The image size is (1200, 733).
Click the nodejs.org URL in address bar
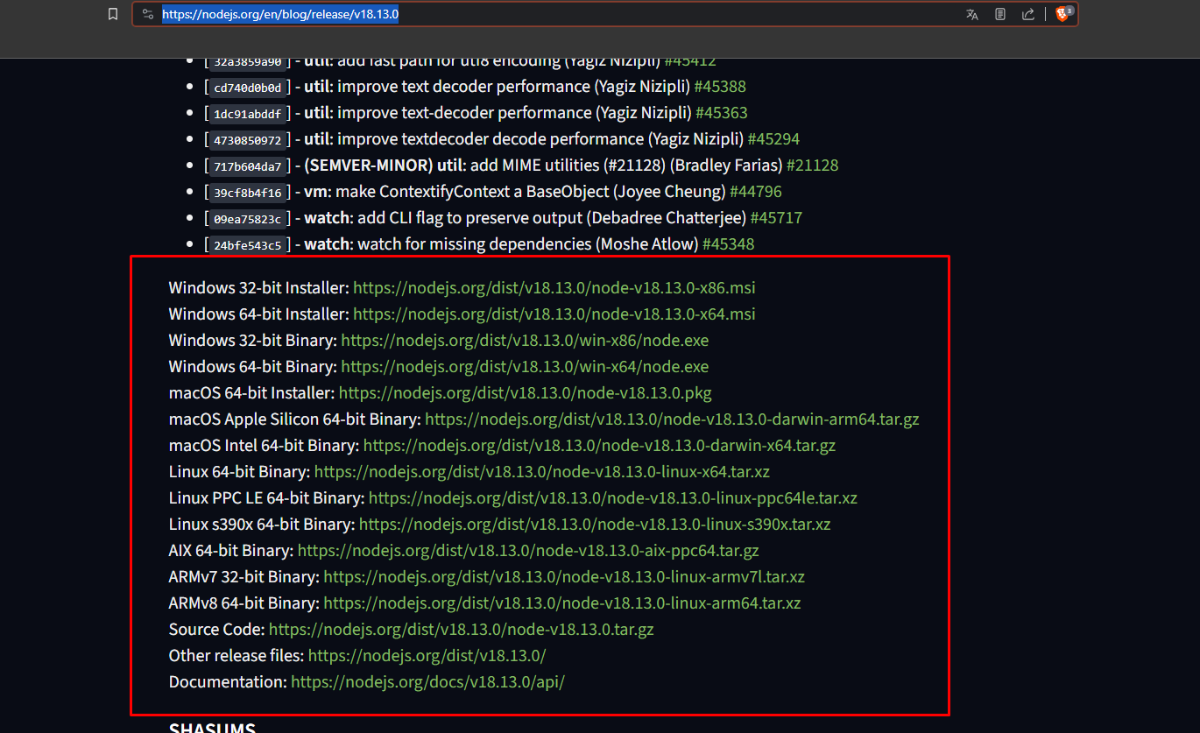coord(280,14)
